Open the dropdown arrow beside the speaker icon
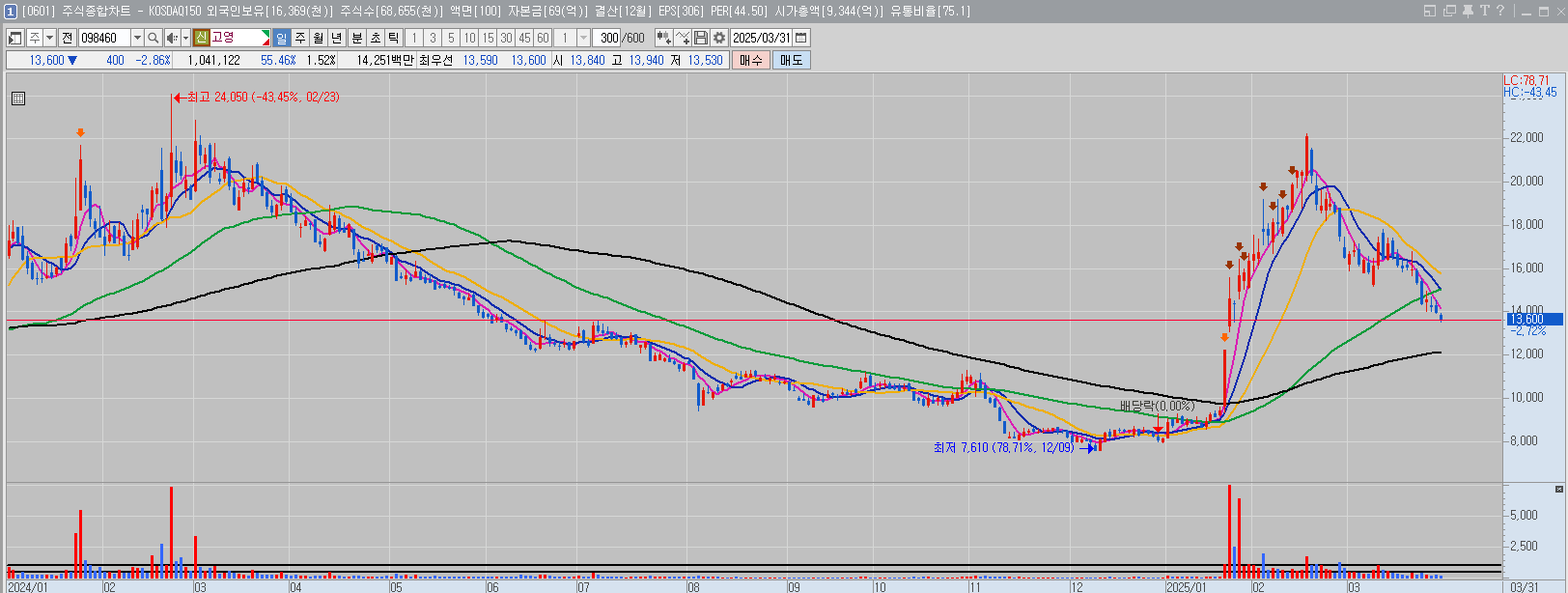Image resolution: width=1568 pixels, height=593 pixels. [184, 38]
